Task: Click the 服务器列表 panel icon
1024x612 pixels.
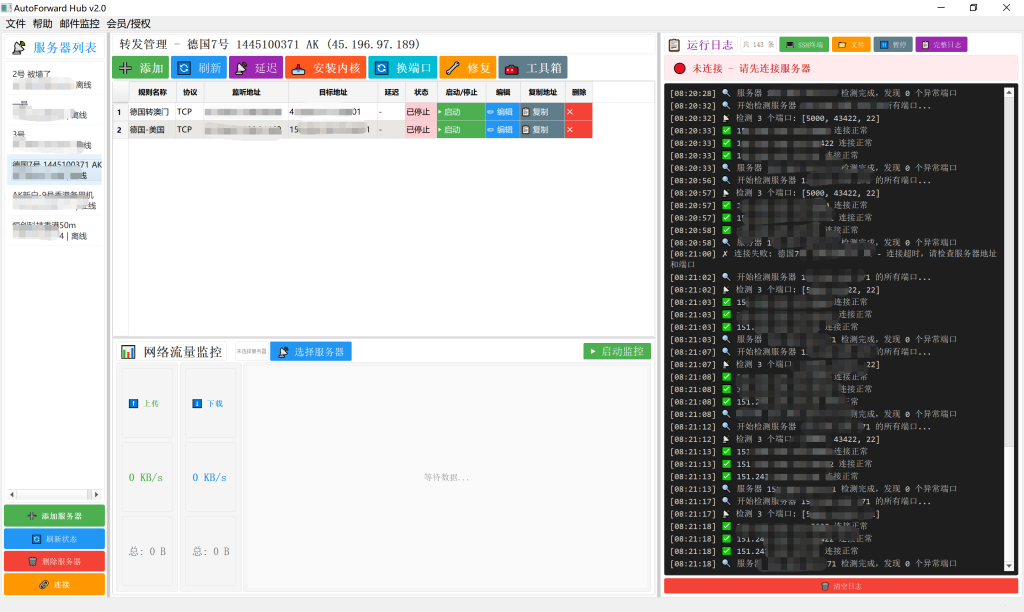Action: (x=19, y=48)
